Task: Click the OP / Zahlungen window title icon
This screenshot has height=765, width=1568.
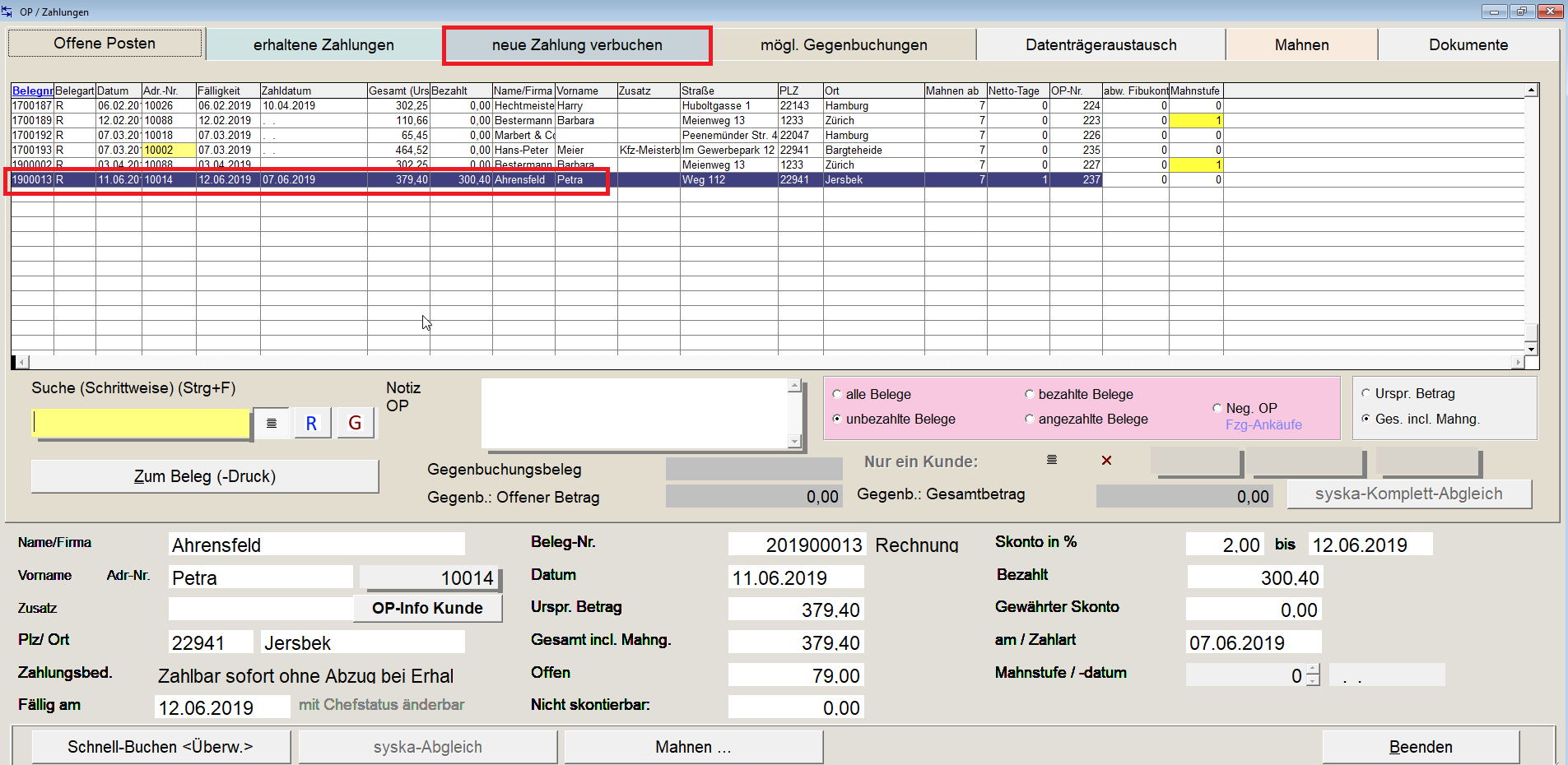Action: [7, 11]
